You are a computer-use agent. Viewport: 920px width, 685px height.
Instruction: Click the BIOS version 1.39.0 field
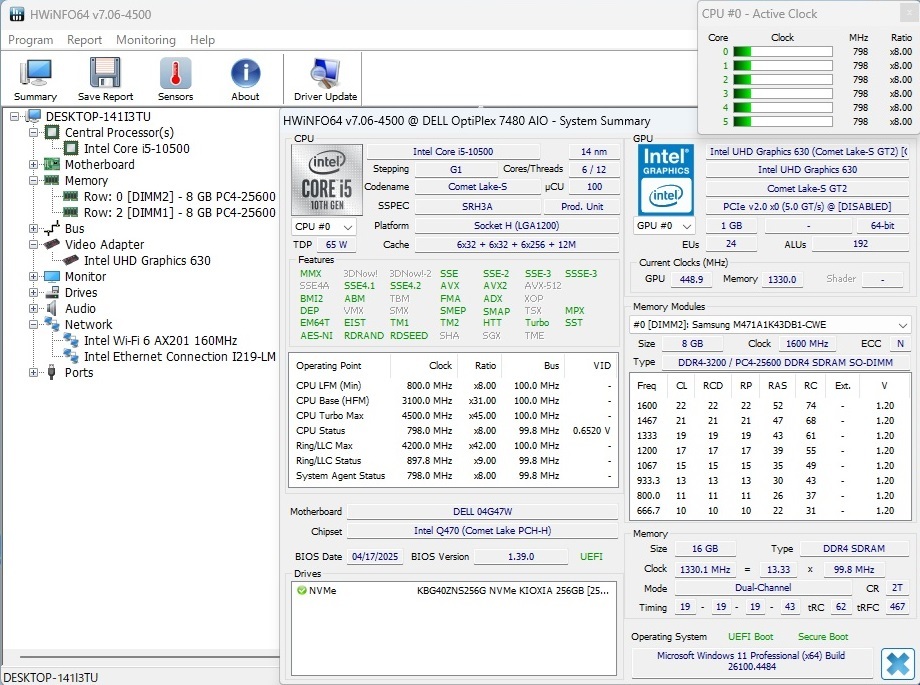[521, 556]
